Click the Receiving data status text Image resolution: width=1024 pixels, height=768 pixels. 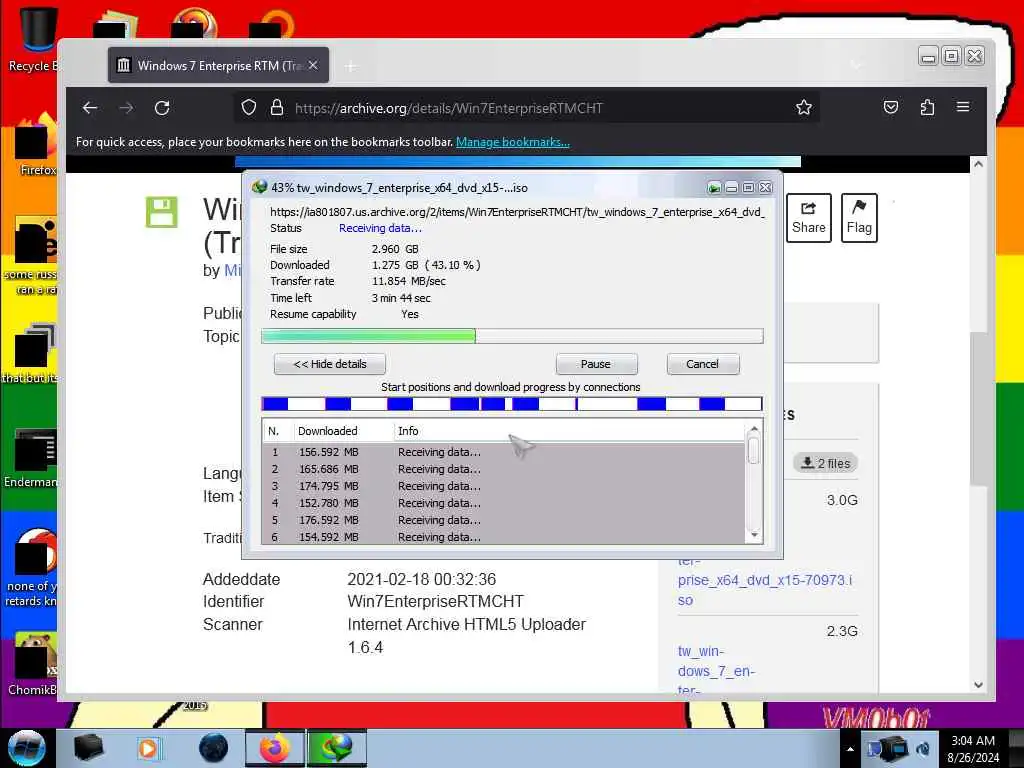coord(380,228)
